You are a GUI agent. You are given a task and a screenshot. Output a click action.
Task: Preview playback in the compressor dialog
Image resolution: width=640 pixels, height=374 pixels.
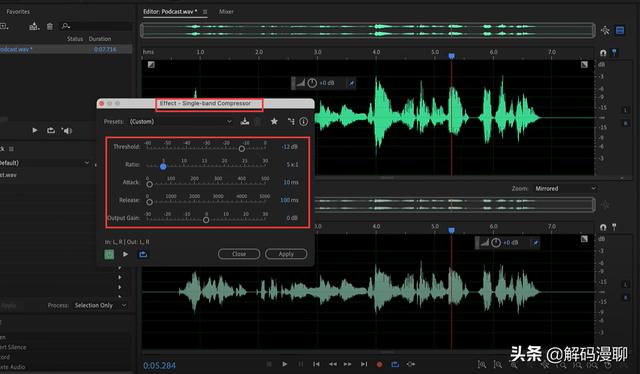(x=126, y=254)
